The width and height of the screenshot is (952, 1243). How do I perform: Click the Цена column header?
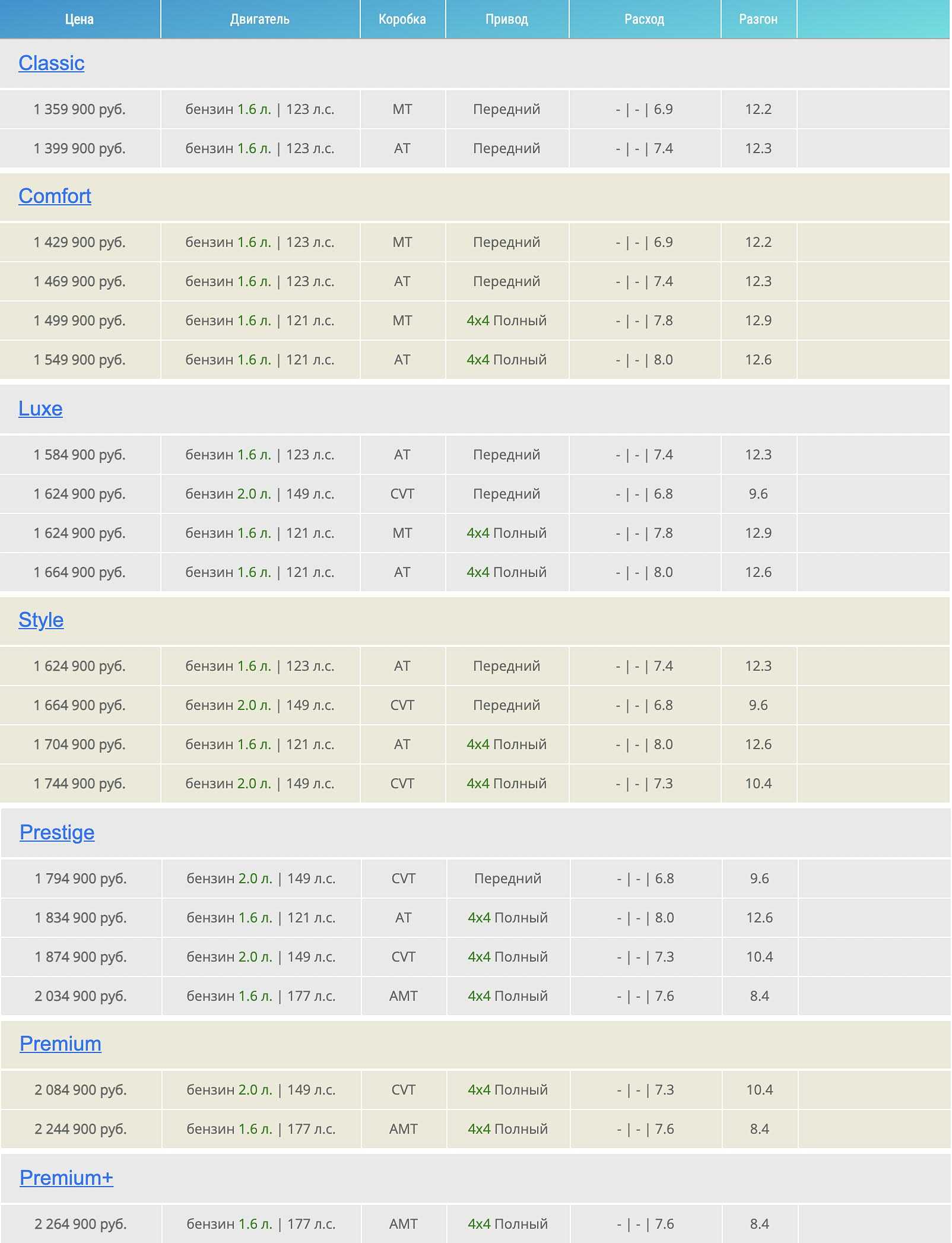[80, 20]
